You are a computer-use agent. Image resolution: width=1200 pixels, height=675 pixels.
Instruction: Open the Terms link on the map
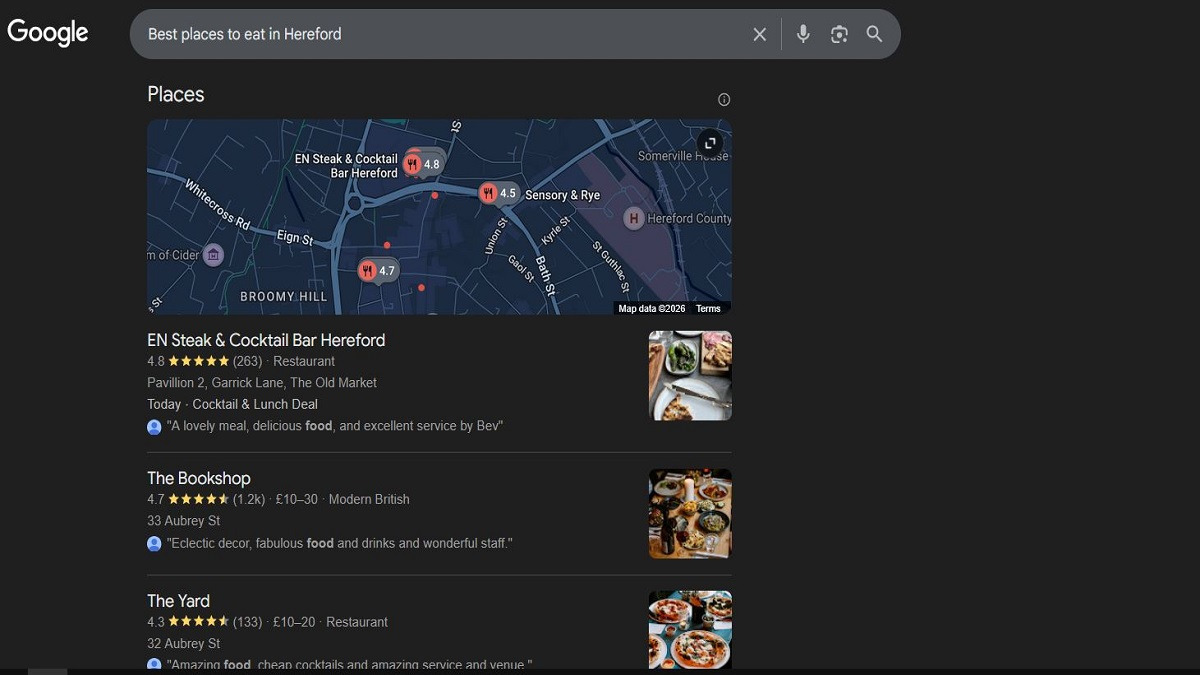pyautogui.click(x=708, y=308)
